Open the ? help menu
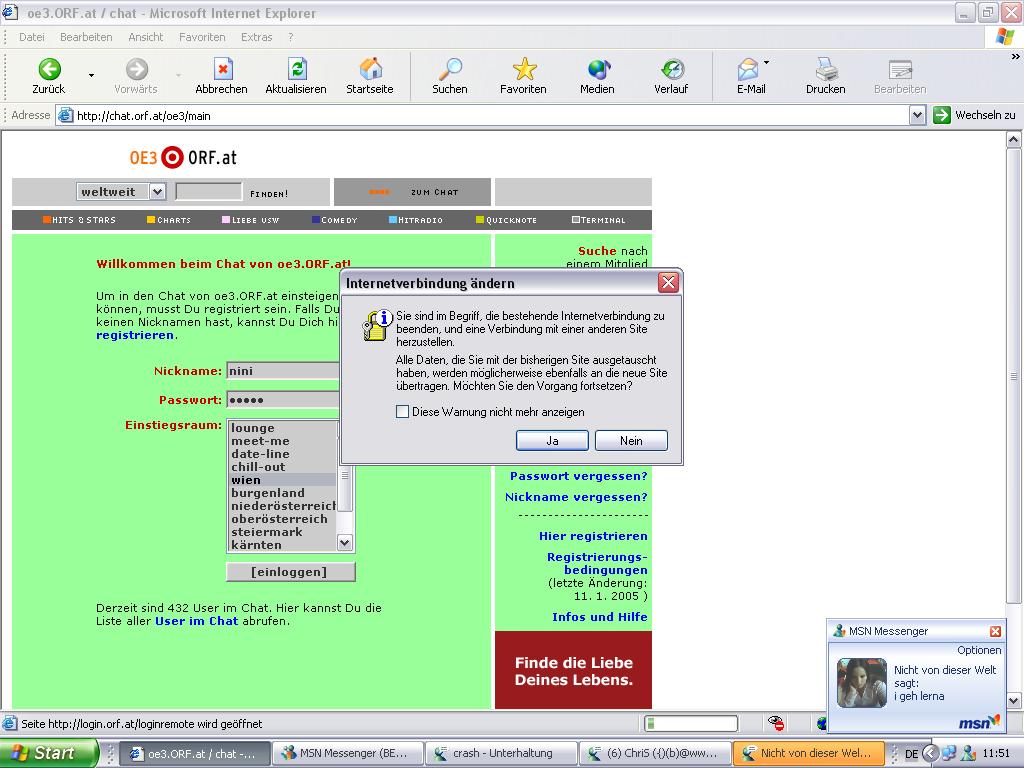 pos(291,37)
